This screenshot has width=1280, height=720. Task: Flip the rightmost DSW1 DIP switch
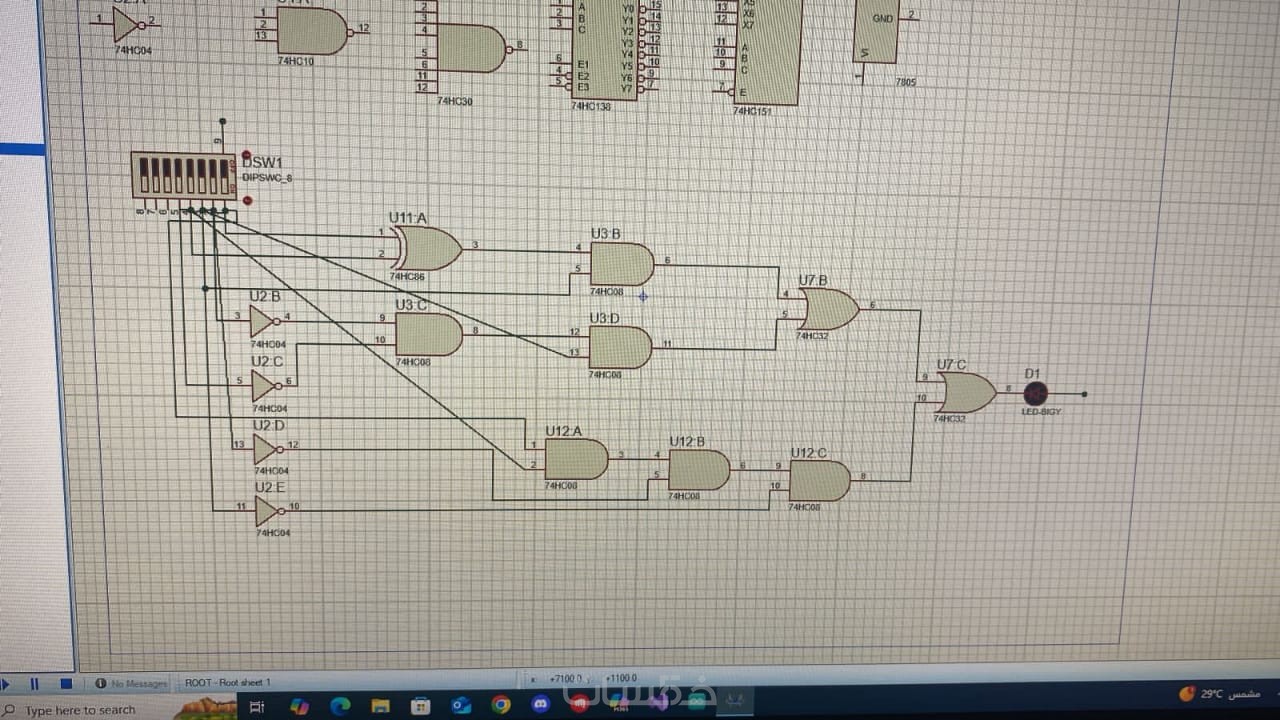pyautogui.click(x=224, y=176)
